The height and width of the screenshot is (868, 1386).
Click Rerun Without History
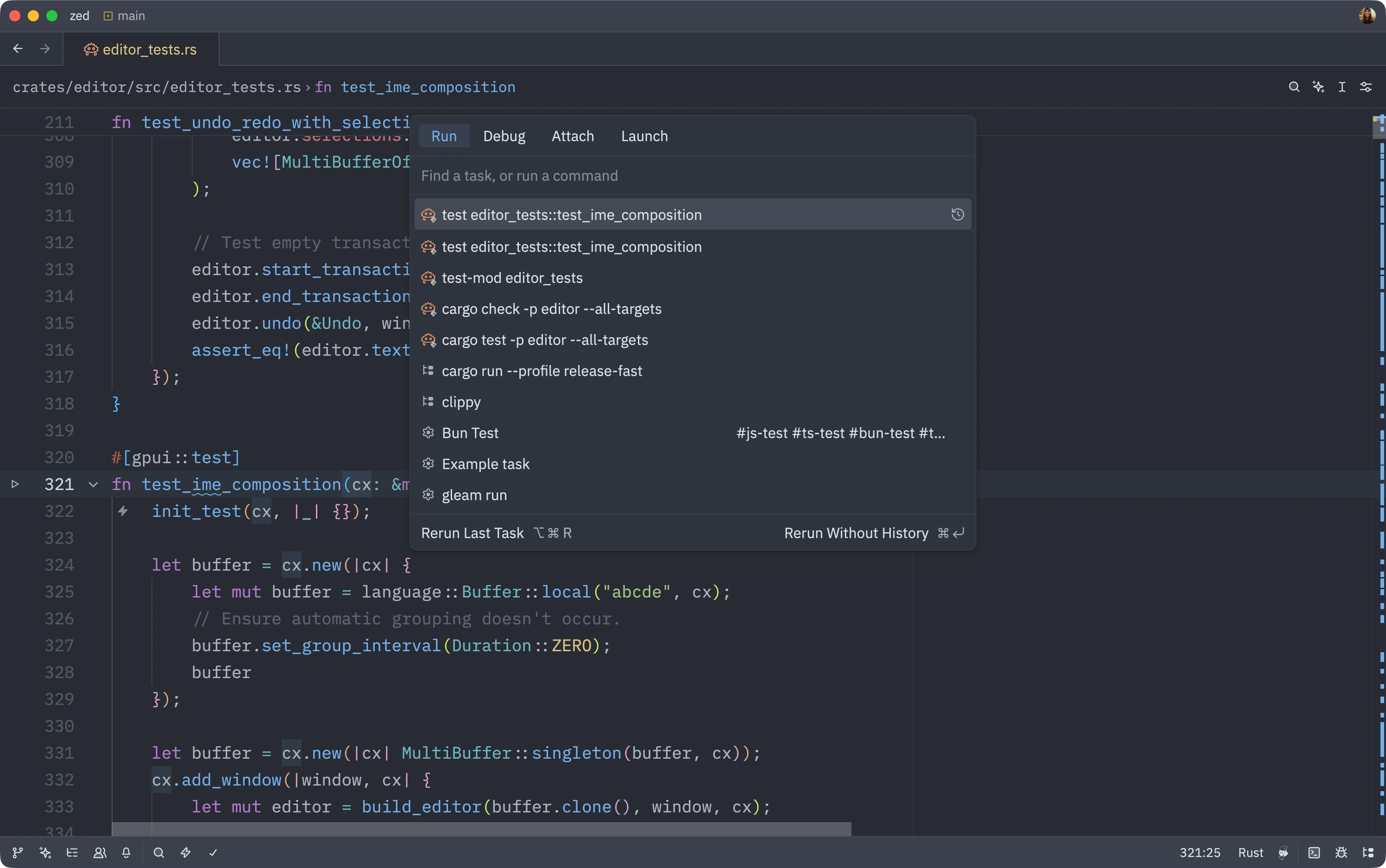point(856,533)
